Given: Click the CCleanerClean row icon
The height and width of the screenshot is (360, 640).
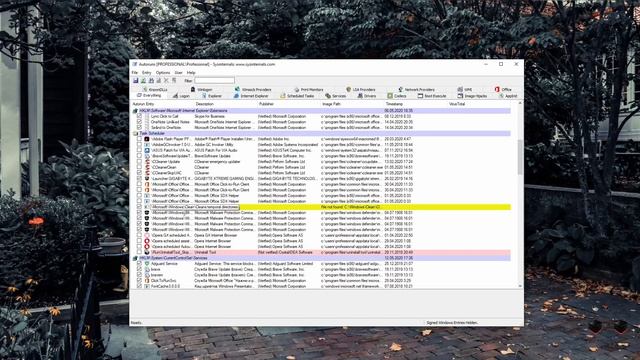Looking at the screenshot, I should pos(147,167).
